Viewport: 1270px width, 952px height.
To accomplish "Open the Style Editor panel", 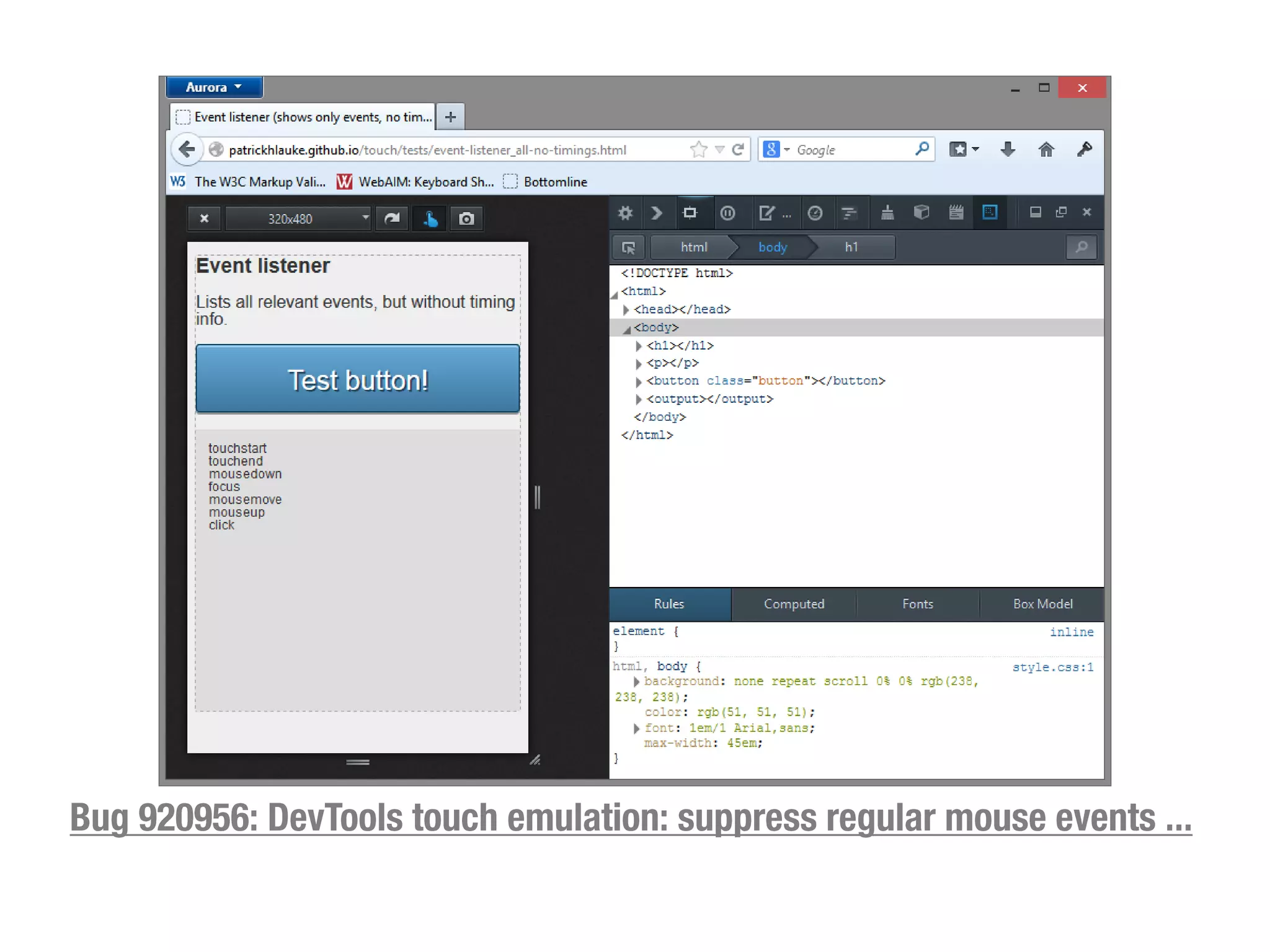I will tap(766, 213).
